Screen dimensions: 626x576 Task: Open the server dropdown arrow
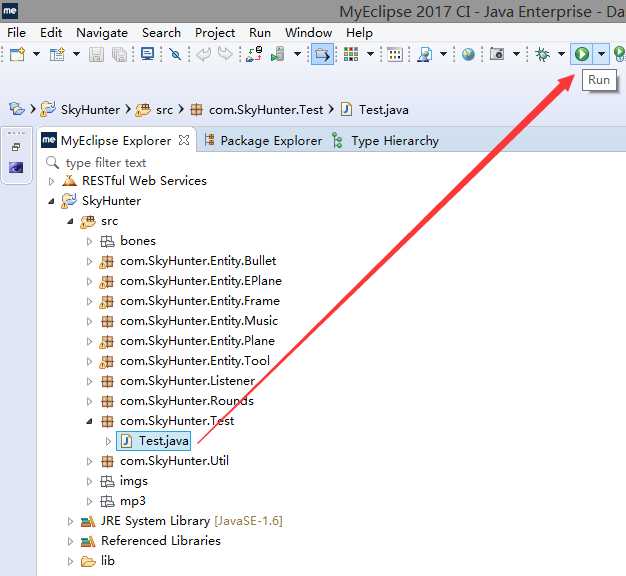pos(297,53)
